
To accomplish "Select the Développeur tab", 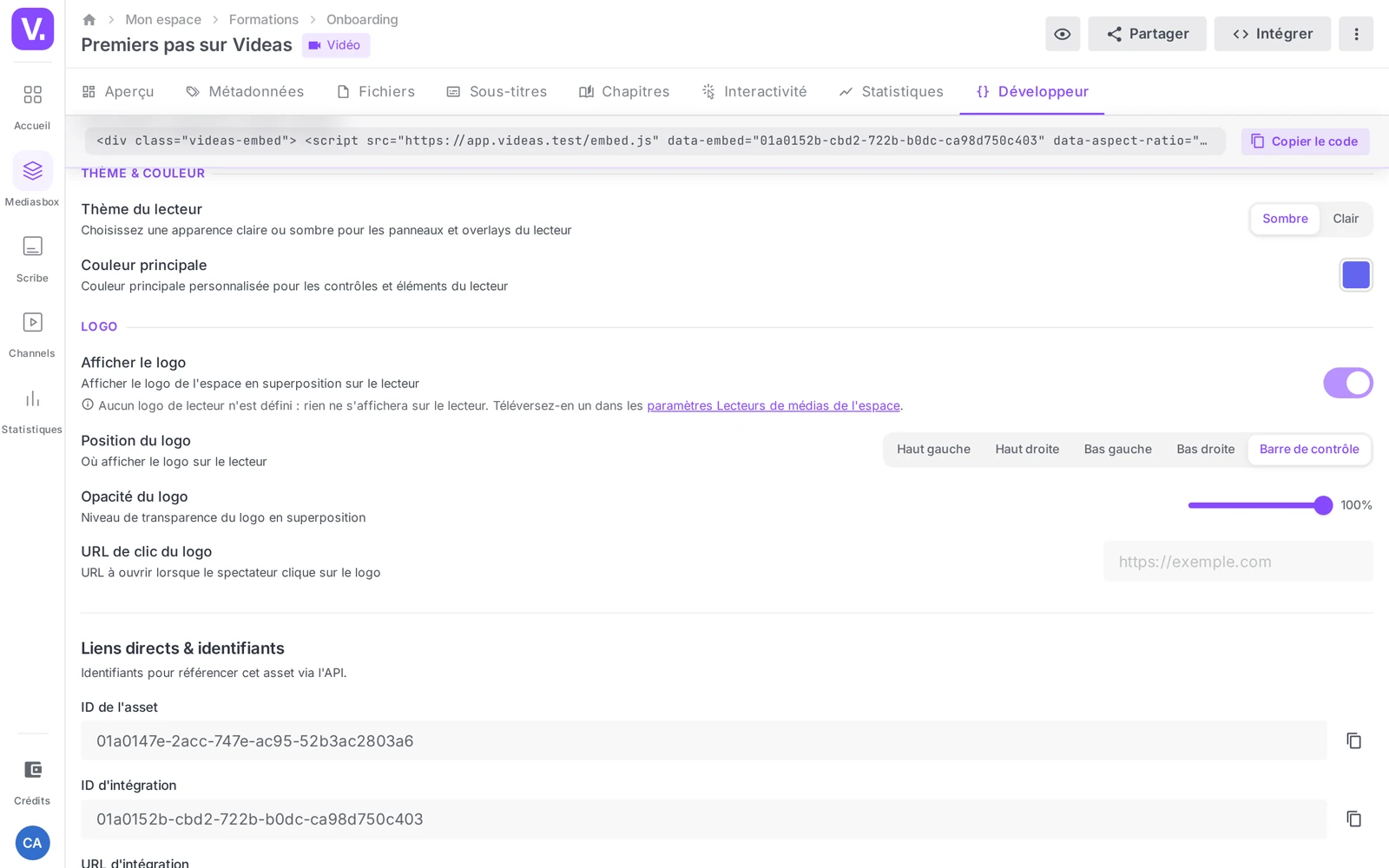I will pos(1032,92).
